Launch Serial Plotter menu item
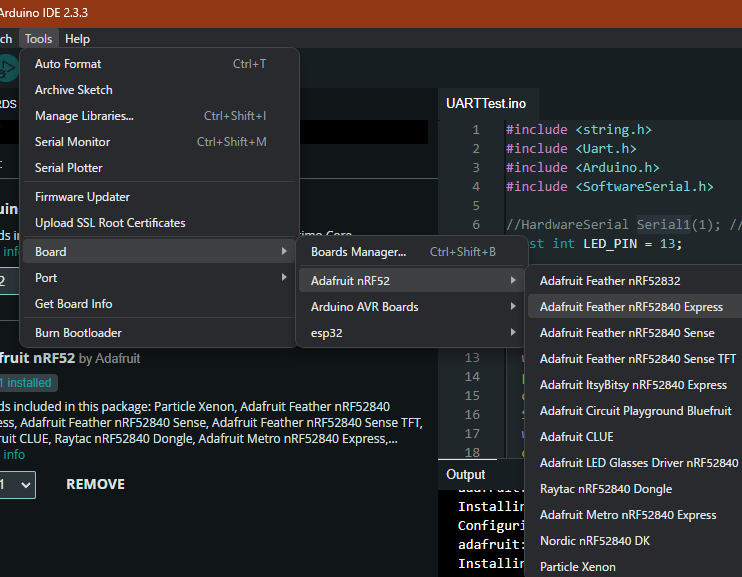This screenshot has height=577, width=742. pos(159,168)
